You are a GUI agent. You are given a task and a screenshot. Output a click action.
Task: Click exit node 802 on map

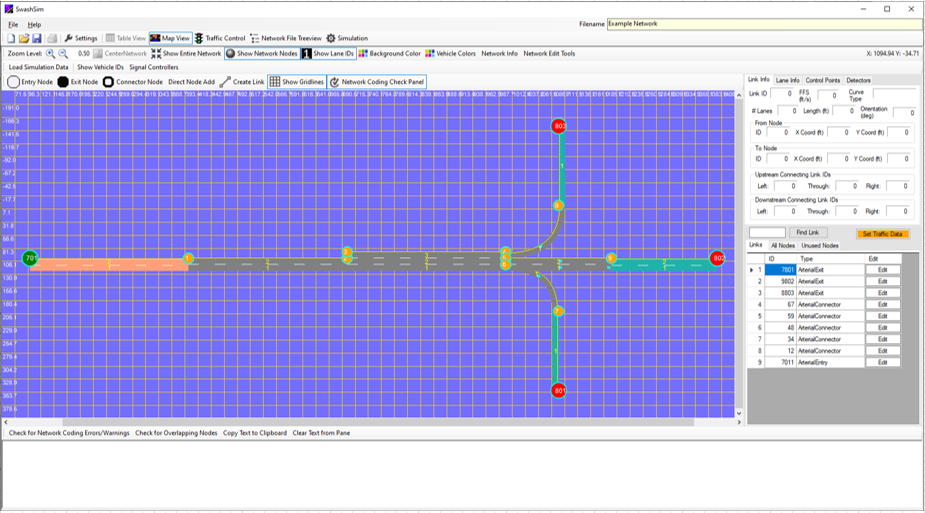717,258
